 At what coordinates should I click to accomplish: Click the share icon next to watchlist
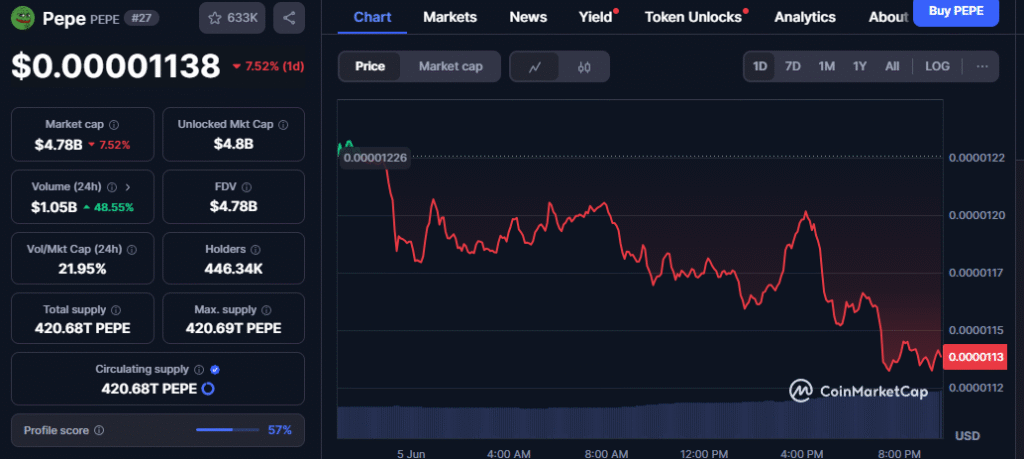click(289, 18)
